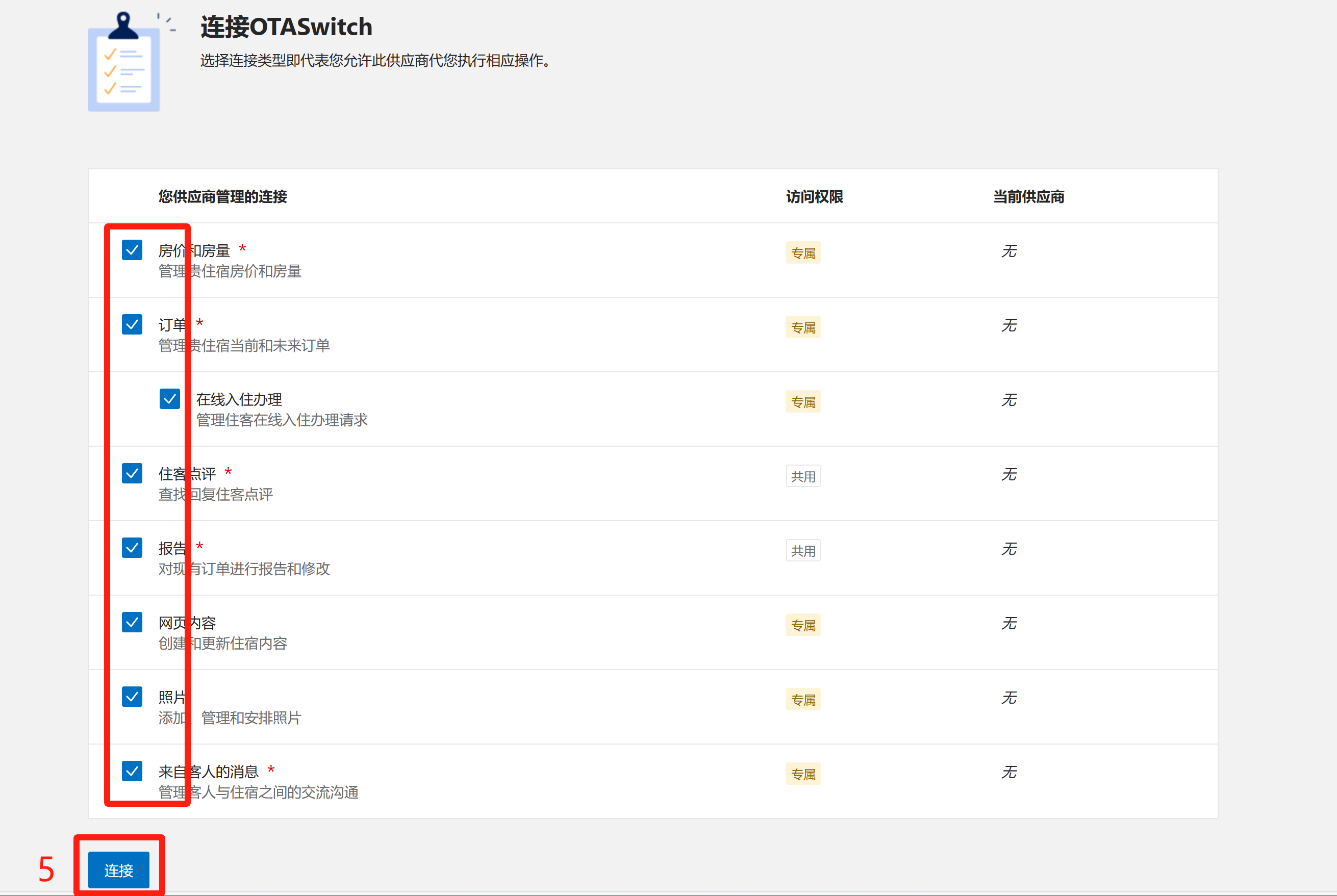Uncheck the 住客点评 checkbox

point(132,473)
